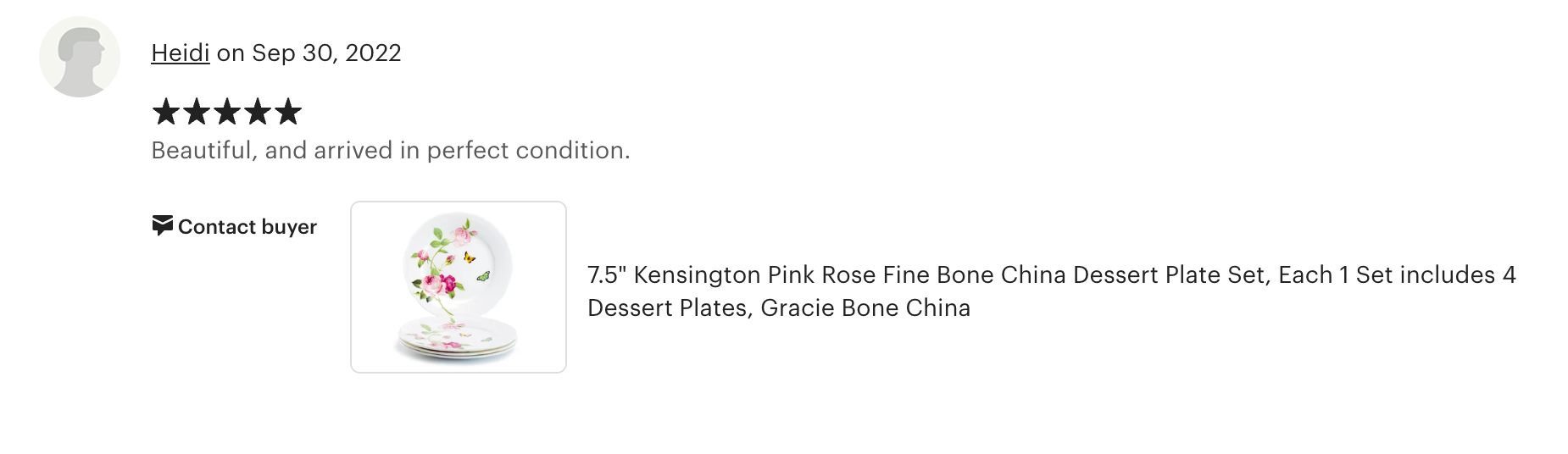This screenshot has height=454, width=1568.
Task: Click the large pink rose on the plate
Action: (435, 285)
